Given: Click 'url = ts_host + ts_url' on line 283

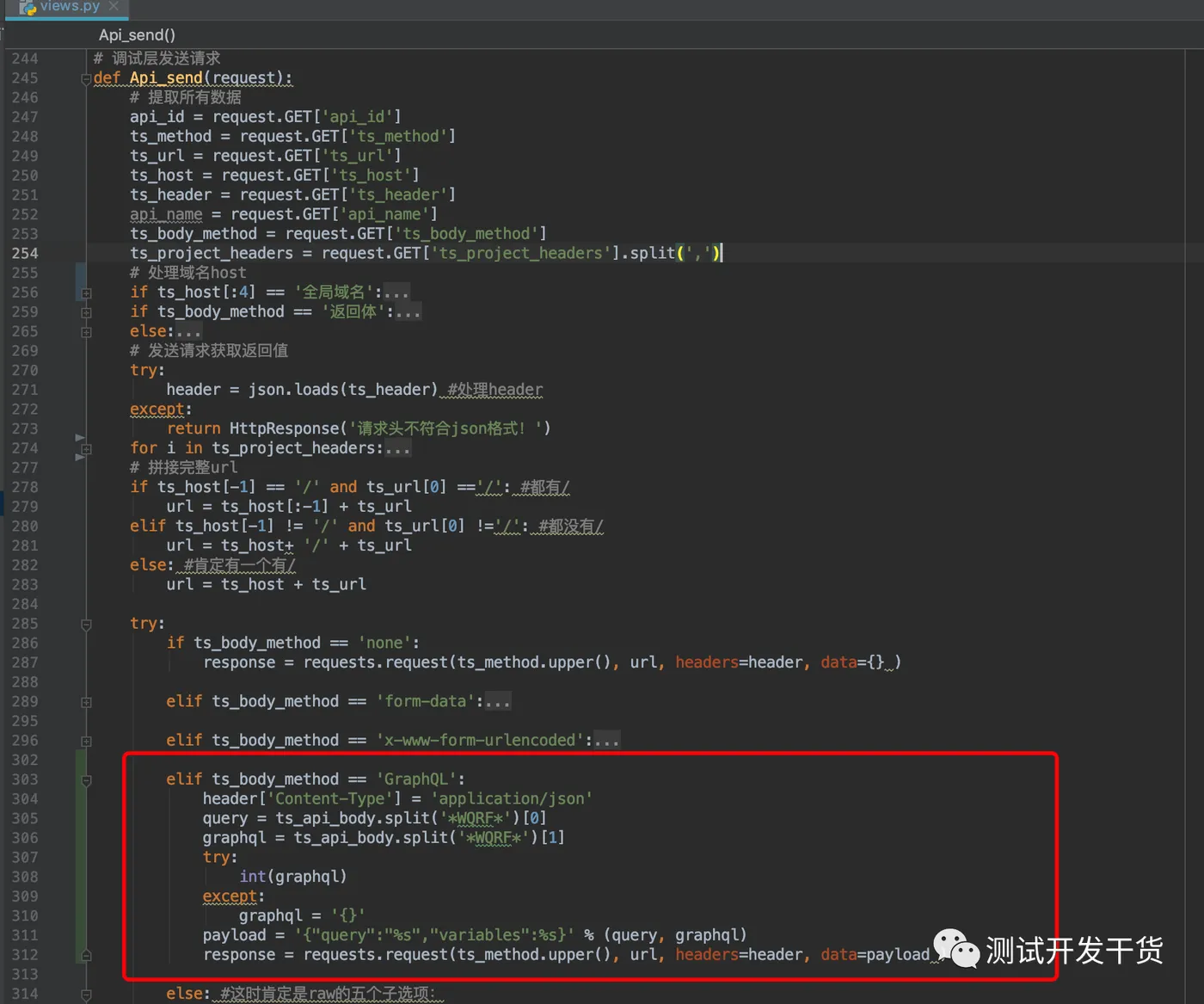Looking at the screenshot, I should point(266,584).
